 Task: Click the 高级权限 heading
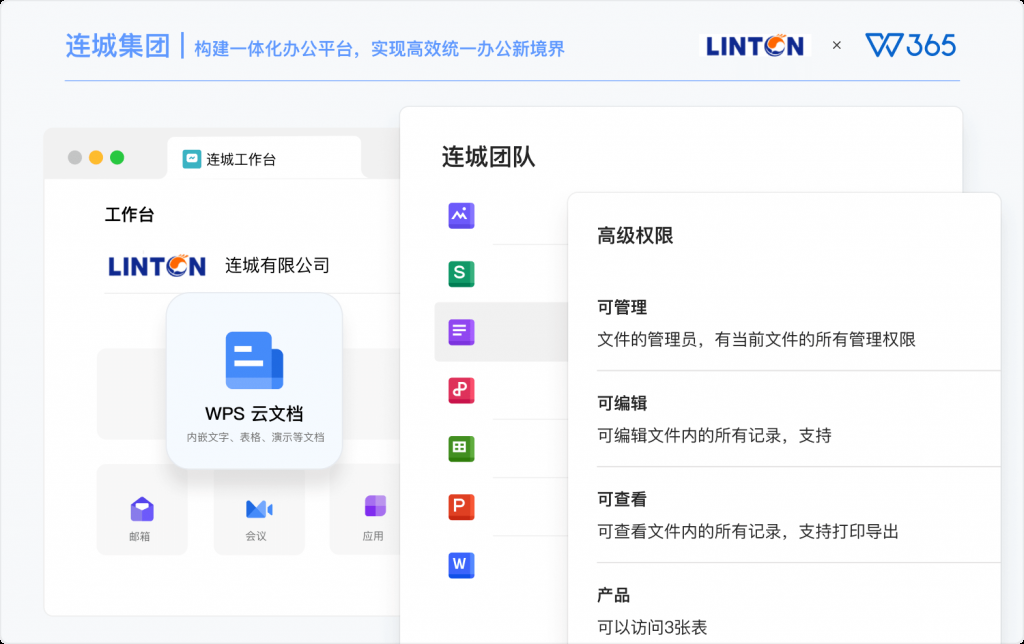[x=635, y=235]
